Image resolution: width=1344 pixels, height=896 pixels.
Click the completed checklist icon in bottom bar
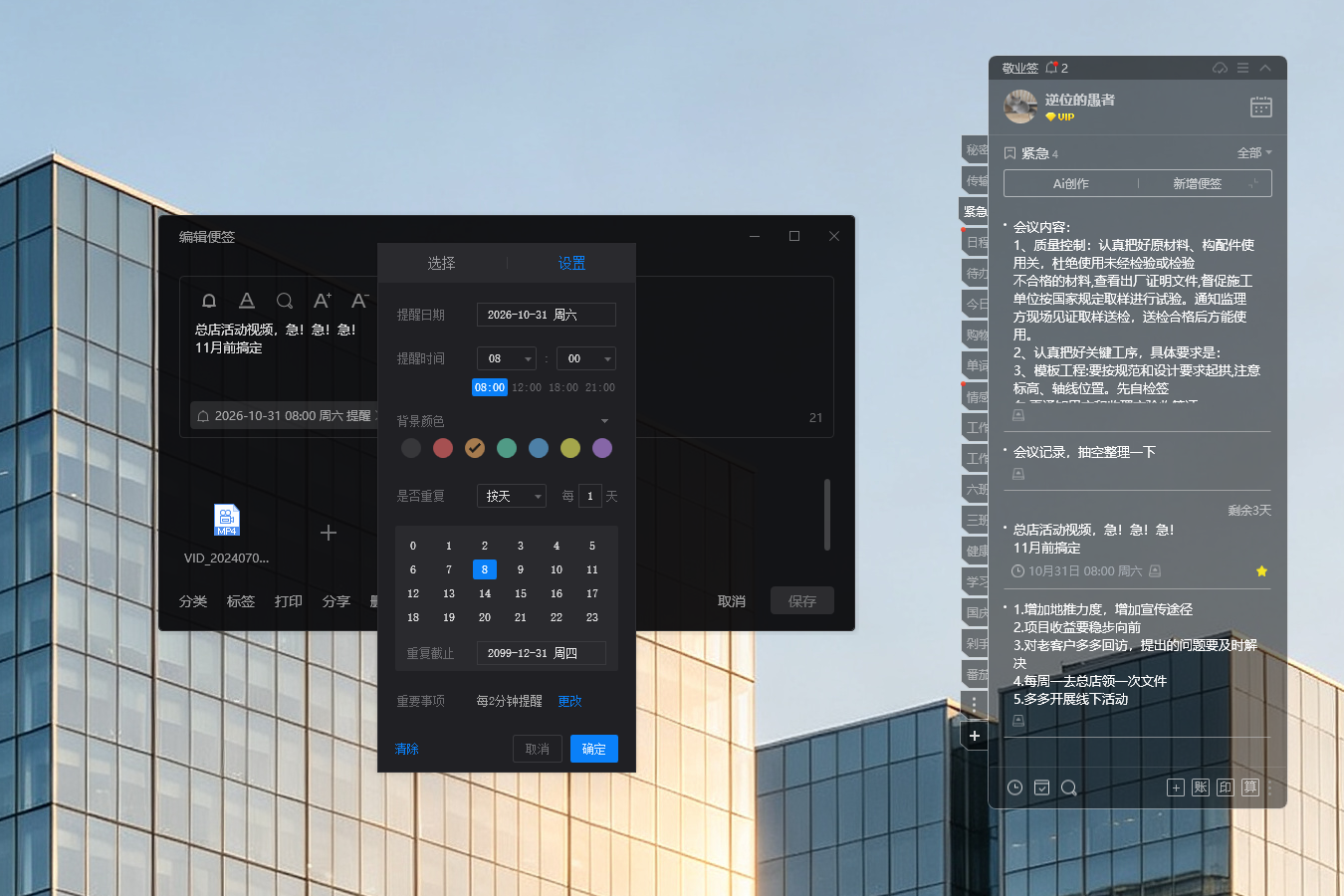(1041, 787)
